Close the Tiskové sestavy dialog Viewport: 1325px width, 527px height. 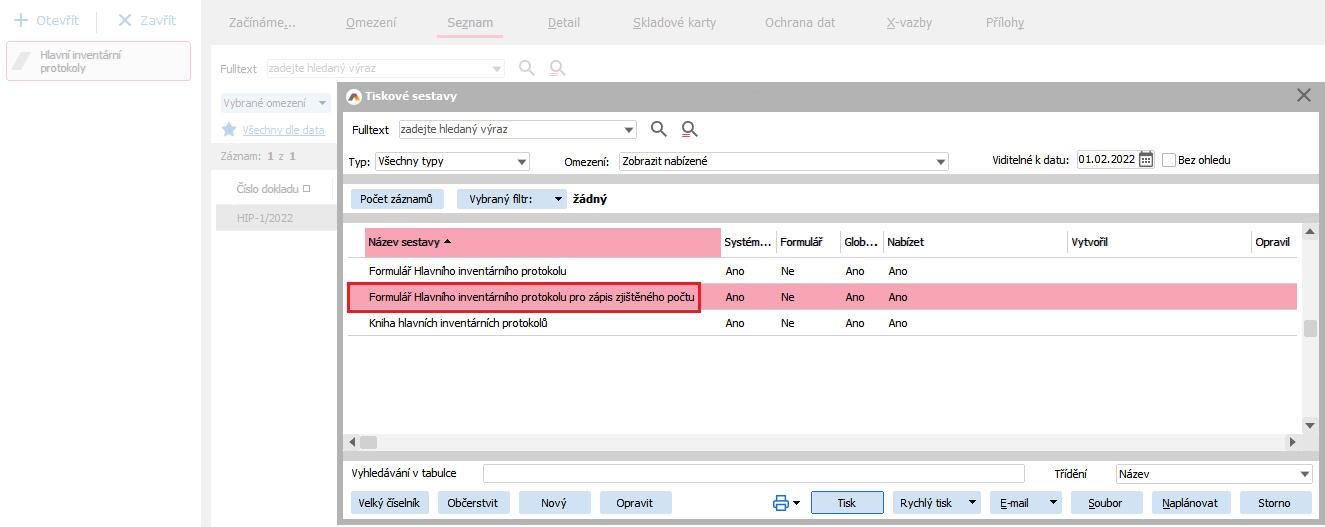pyautogui.click(x=1303, y=96)
